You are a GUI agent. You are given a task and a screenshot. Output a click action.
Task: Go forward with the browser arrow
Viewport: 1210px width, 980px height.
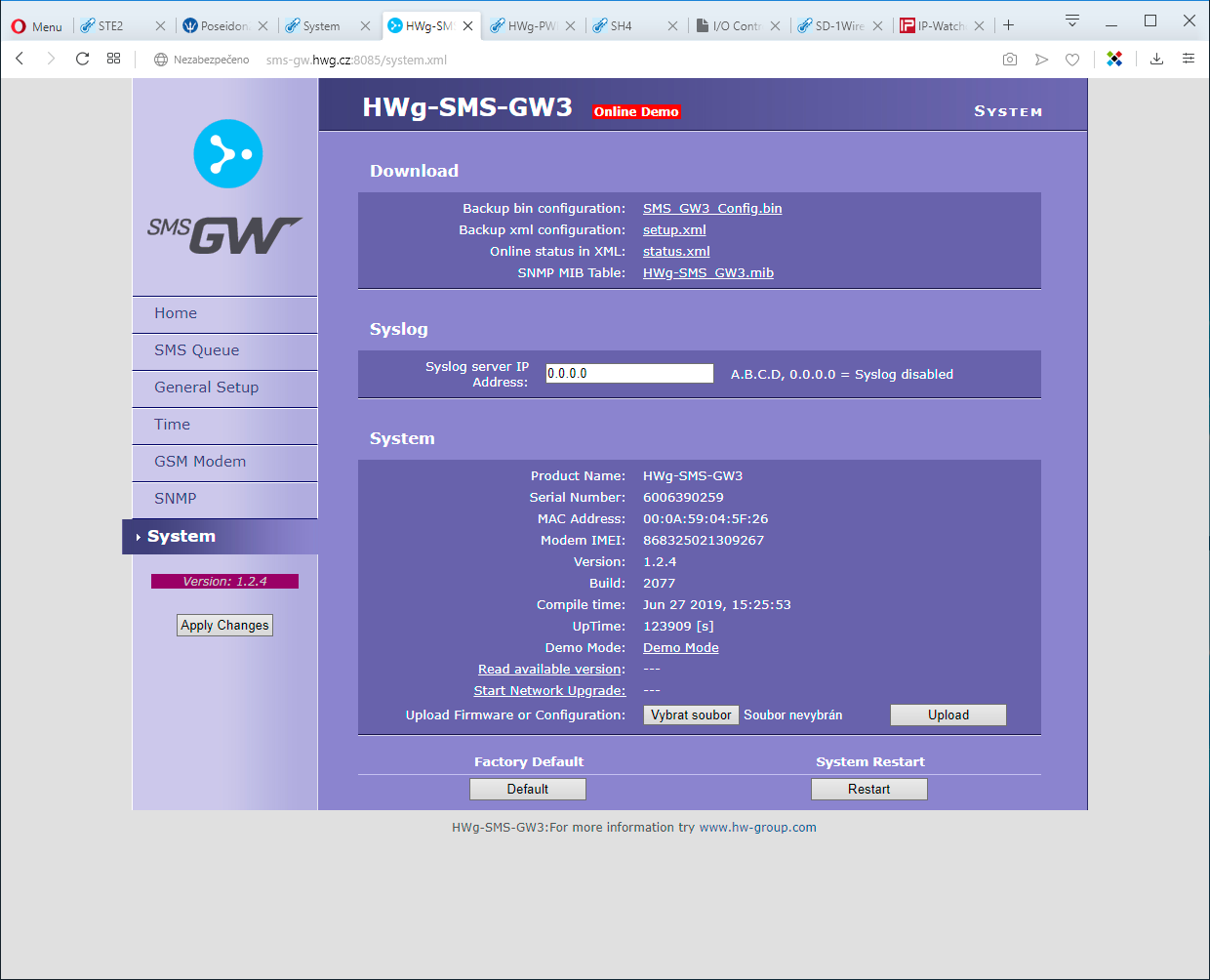pos(51,60)
